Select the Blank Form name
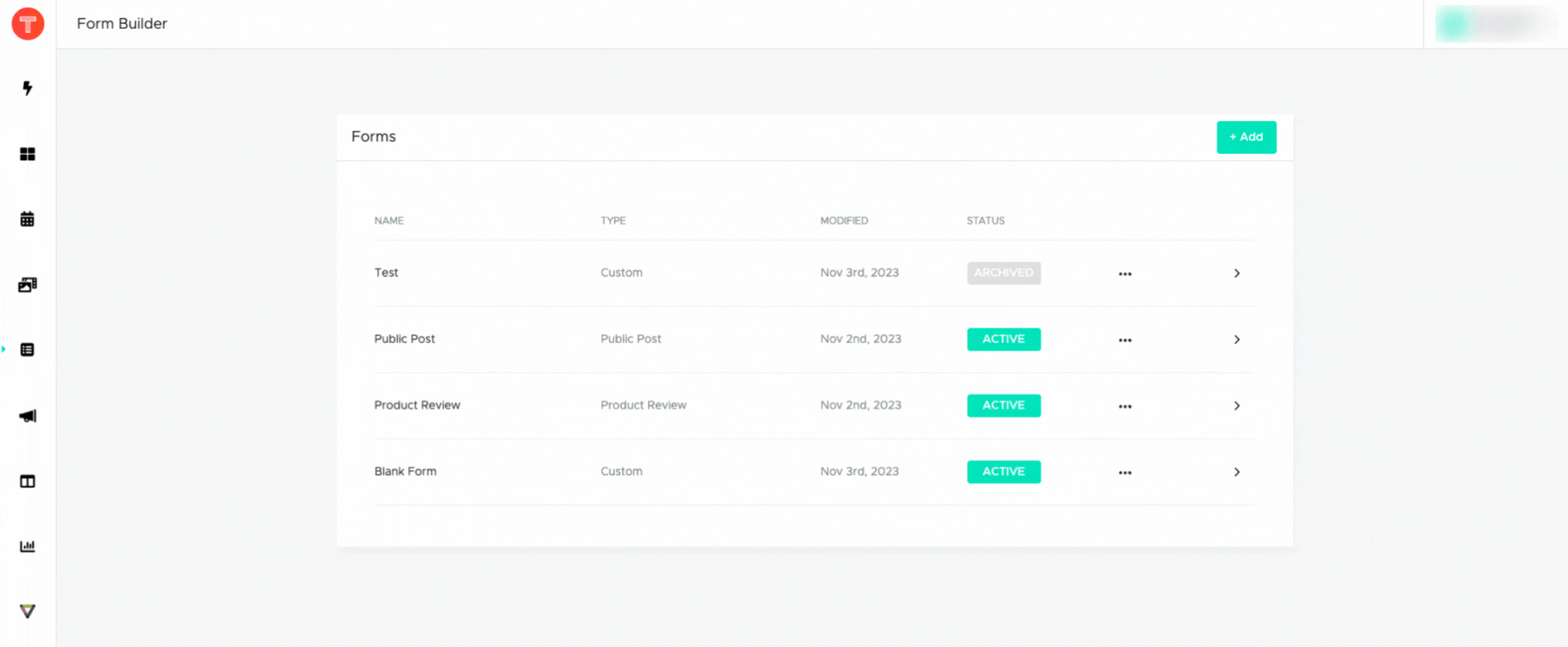This screenshot has width=1568, height=647. pyautogui.click(x=405, y=470)
